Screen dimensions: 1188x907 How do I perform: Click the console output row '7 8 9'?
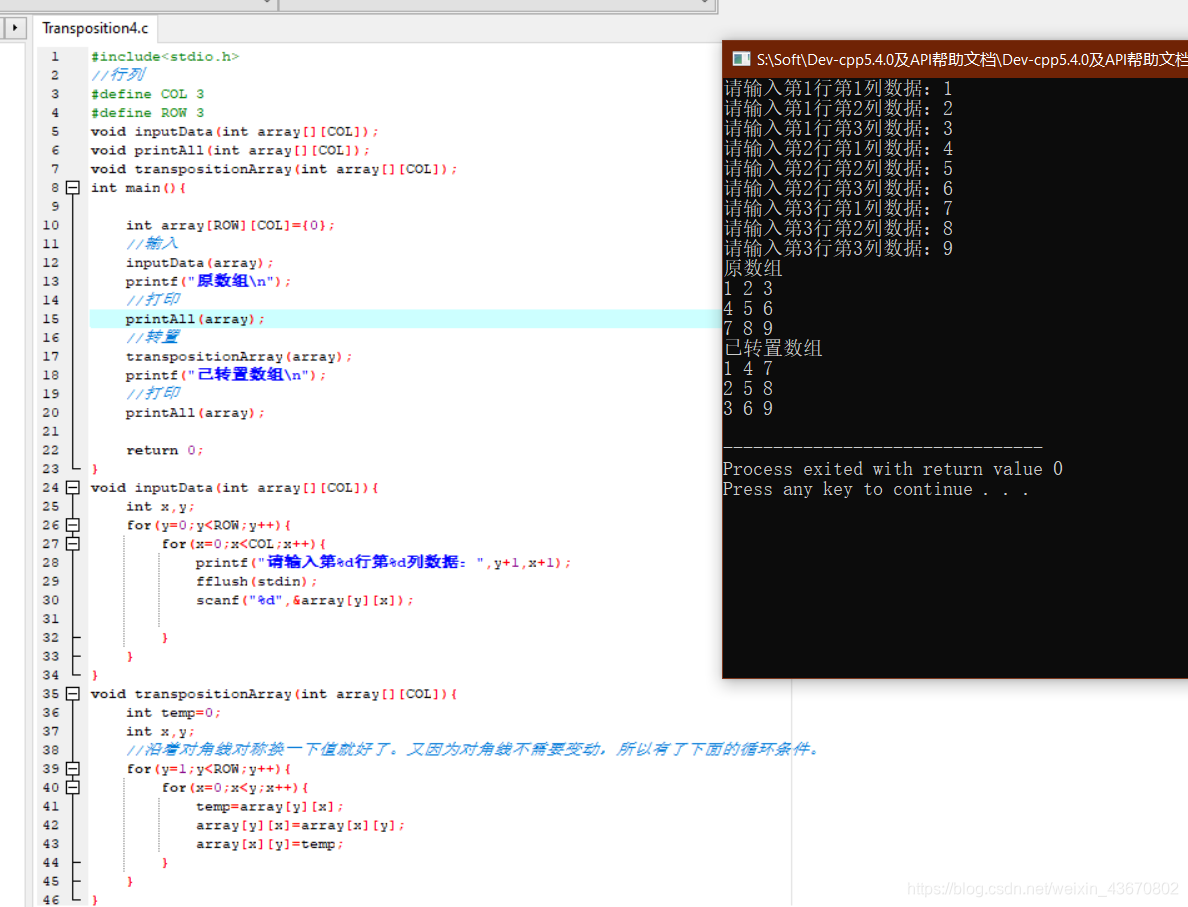tap(748, 329)
